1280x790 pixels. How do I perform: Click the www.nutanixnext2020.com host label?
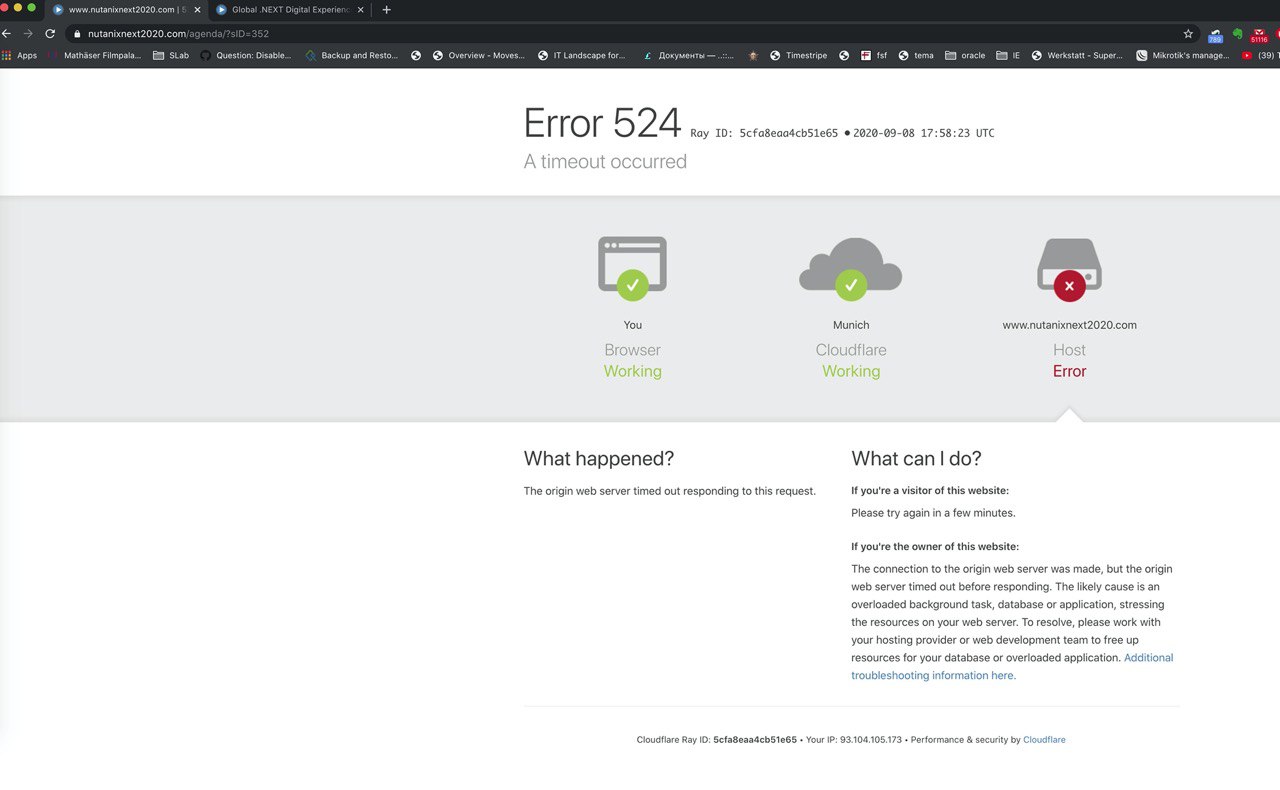coord(1069,325)
